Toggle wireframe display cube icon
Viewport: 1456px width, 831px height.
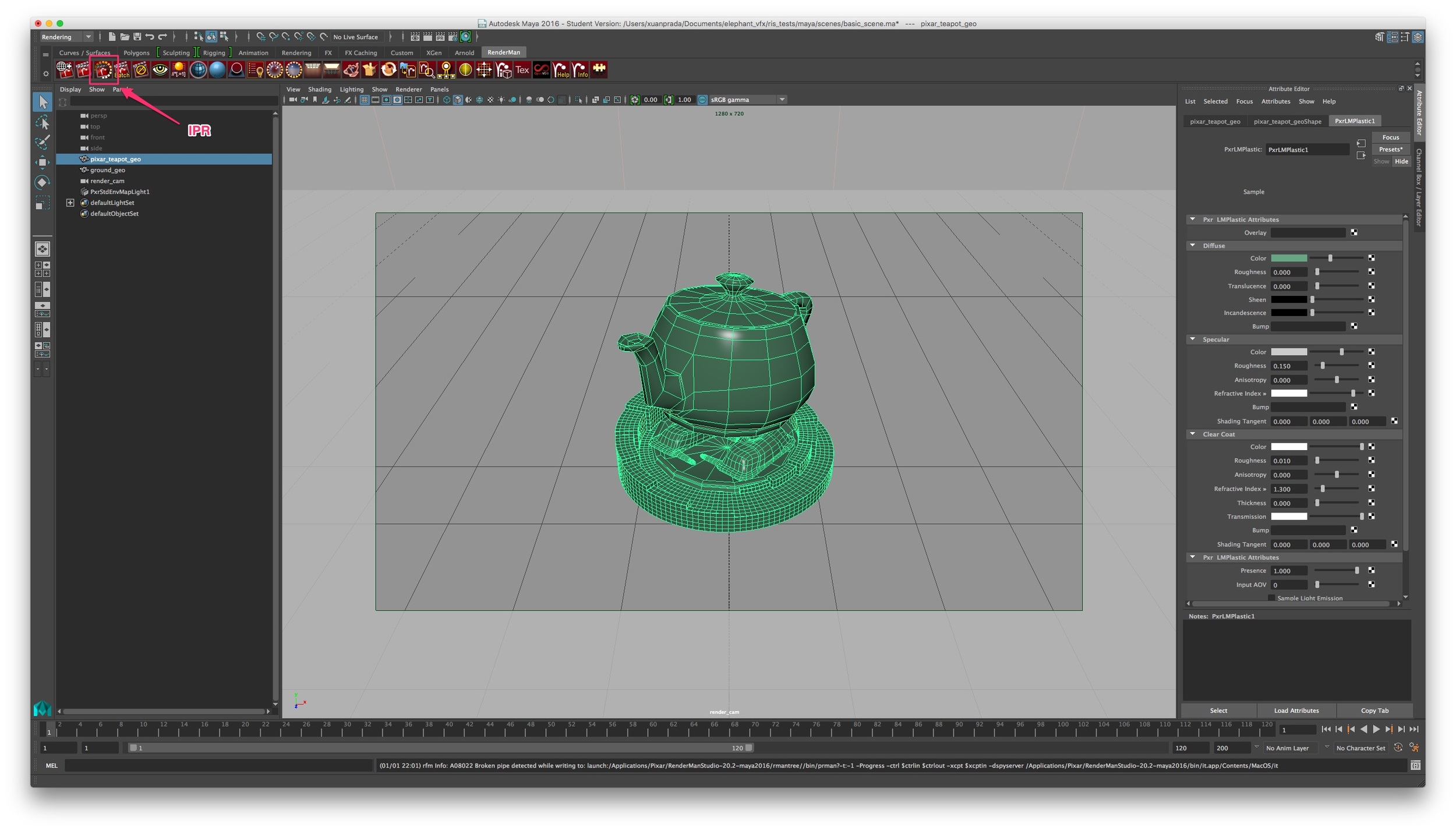(447, 100)
